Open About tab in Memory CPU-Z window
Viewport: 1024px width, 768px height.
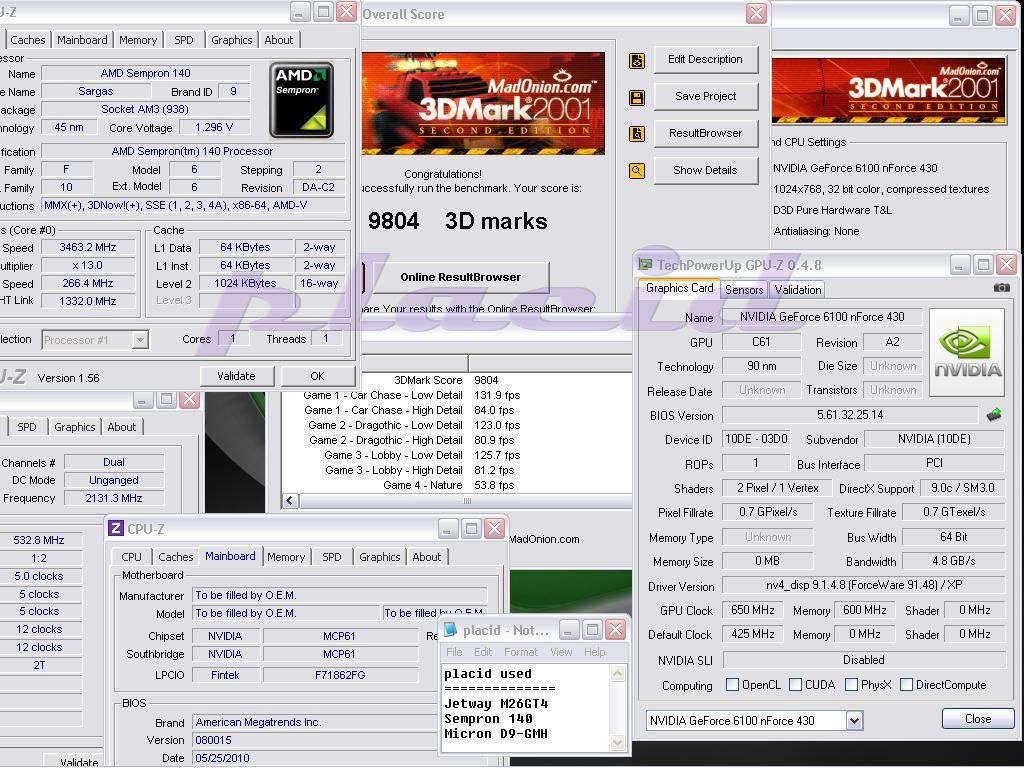click(x=121, y=427)
